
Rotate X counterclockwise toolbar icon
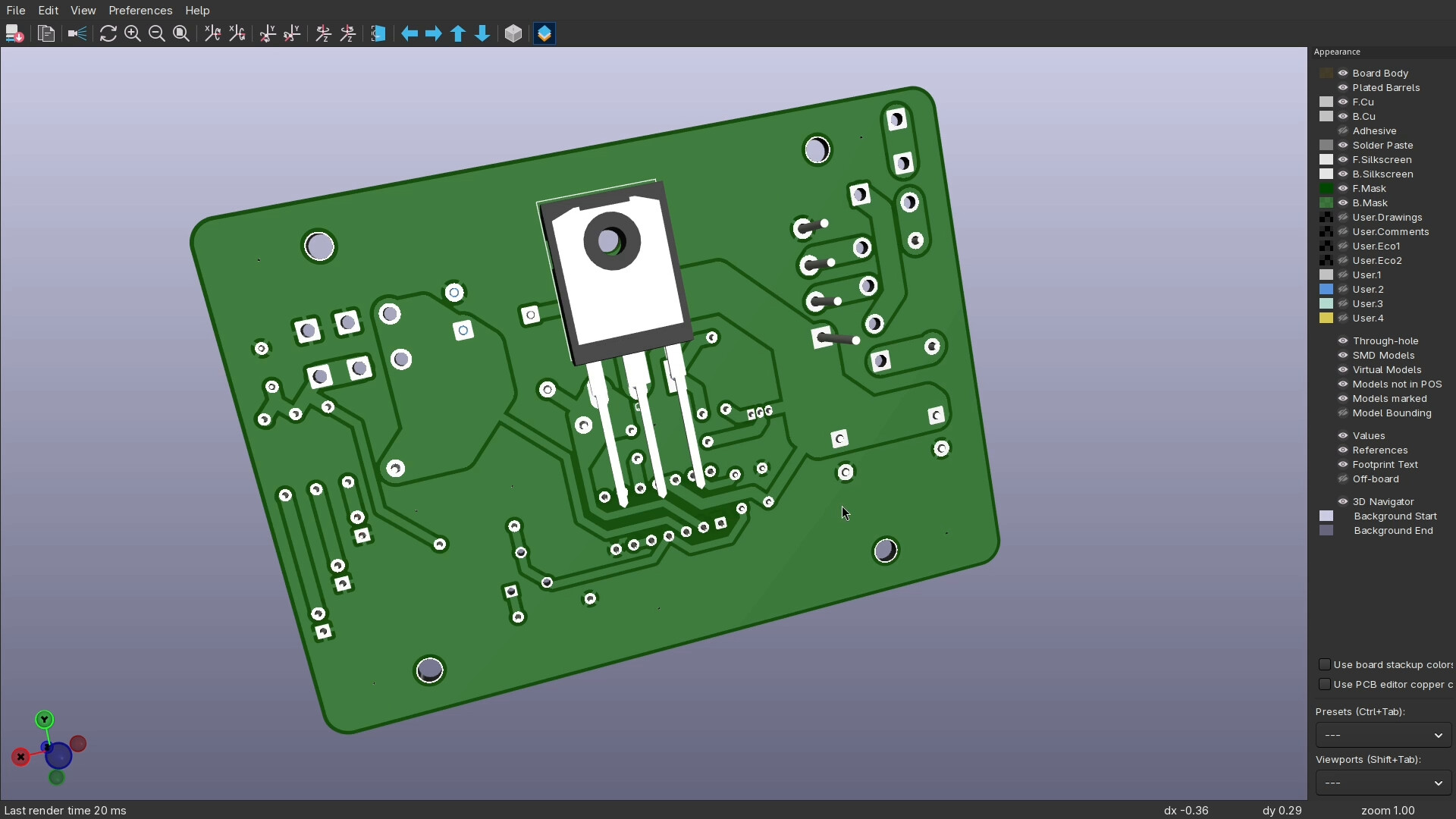click(237, 33)
